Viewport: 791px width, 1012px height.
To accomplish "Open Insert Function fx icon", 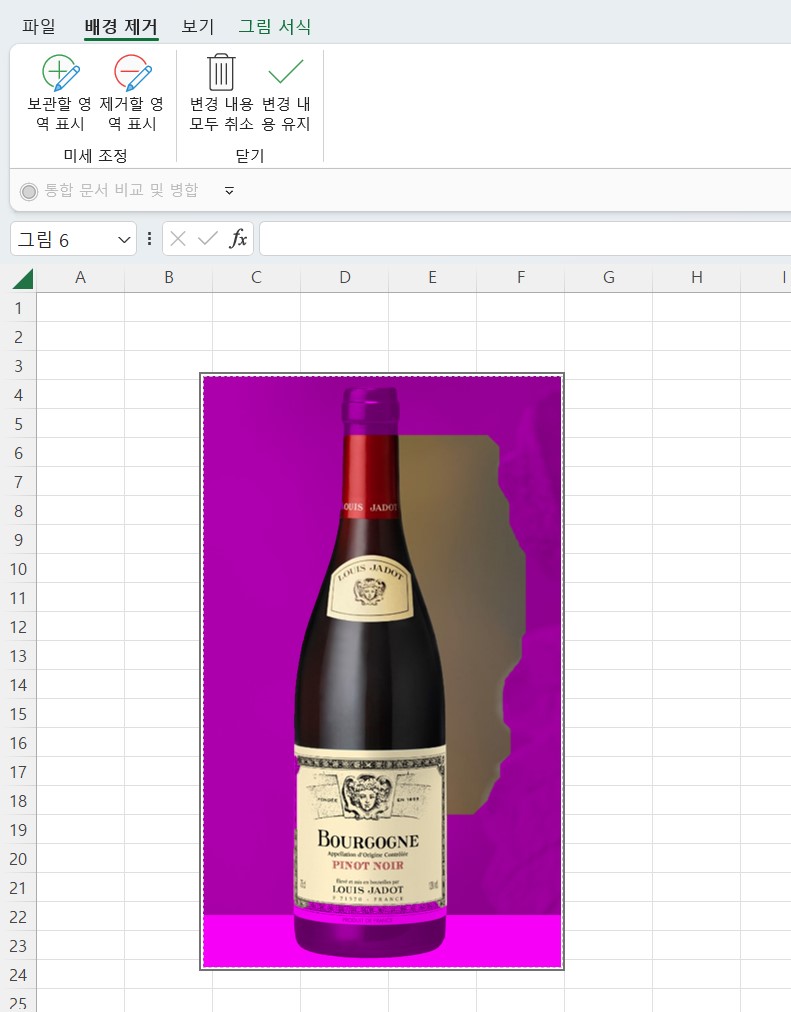I will pyautogui.click(x=238, y=239).
